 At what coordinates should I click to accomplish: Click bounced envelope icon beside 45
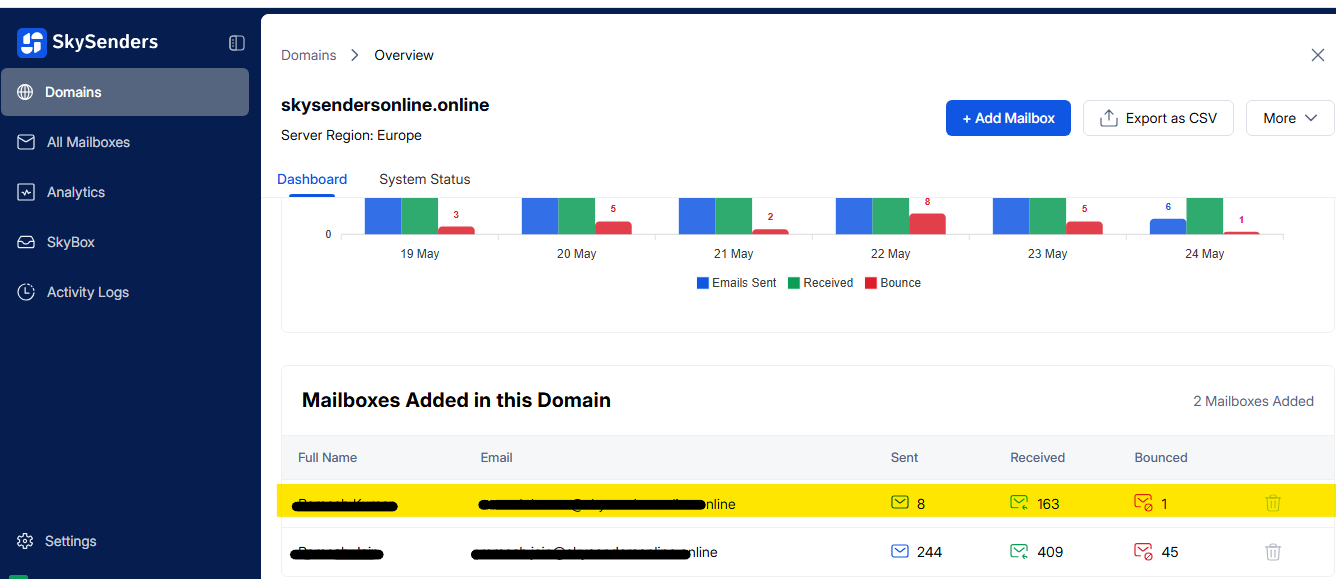pyautogui.click(x=1144, y=551)
